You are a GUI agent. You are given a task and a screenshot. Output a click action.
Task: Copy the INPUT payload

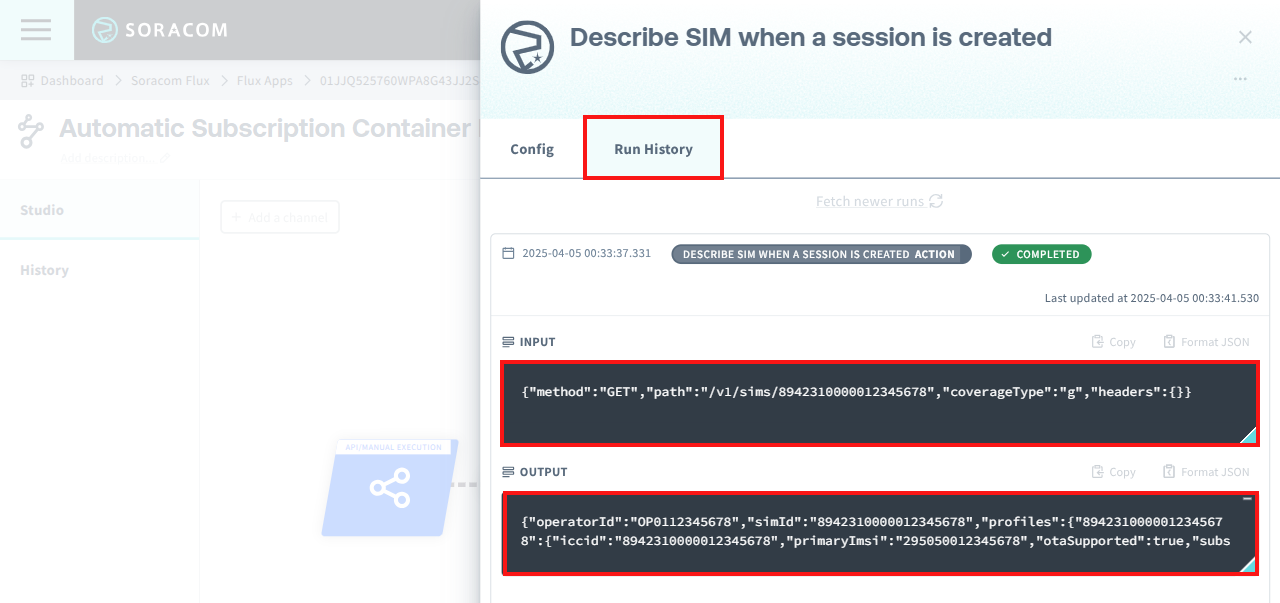click(1113, 342)
